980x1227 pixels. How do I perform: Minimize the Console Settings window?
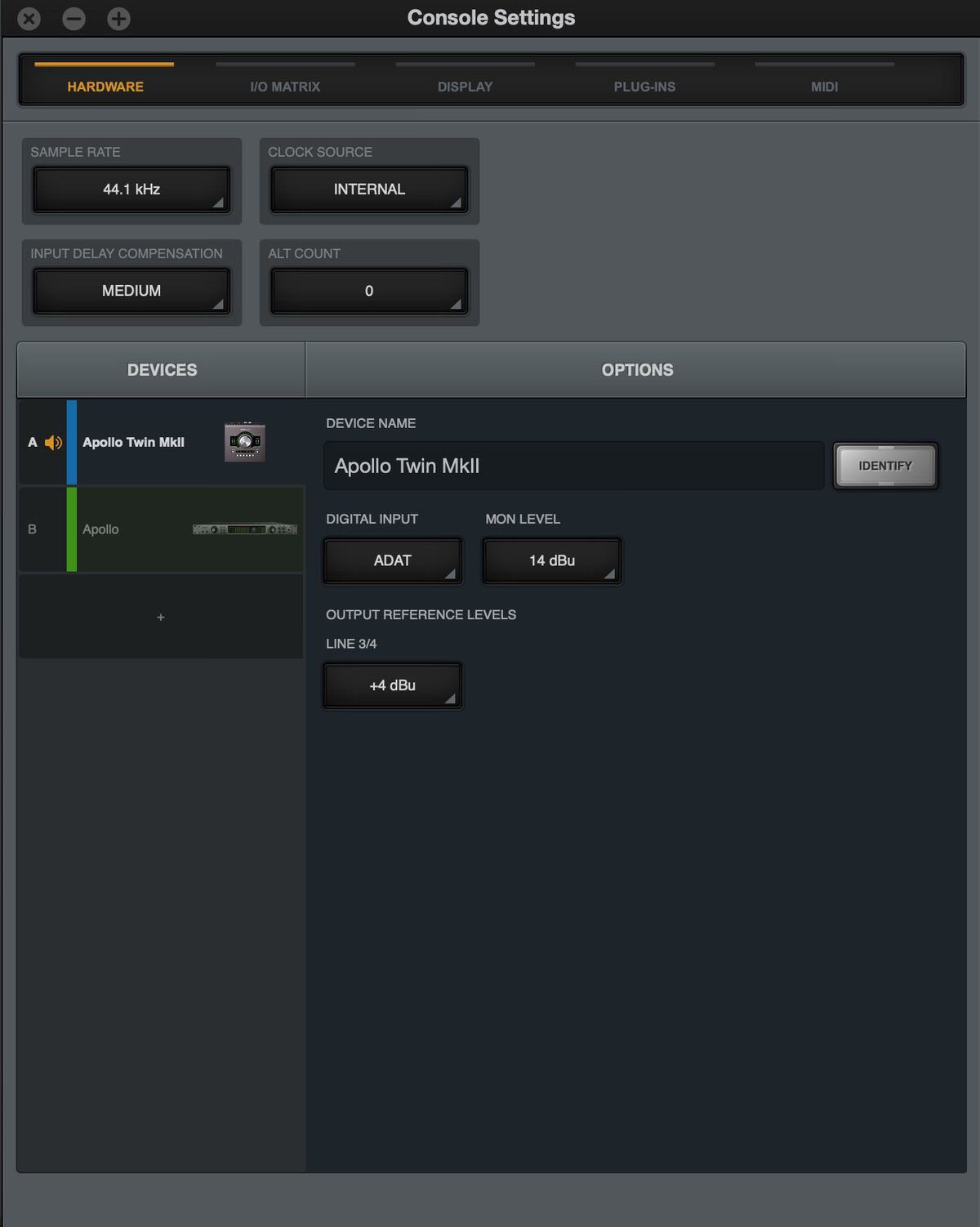tap(74, 18)
